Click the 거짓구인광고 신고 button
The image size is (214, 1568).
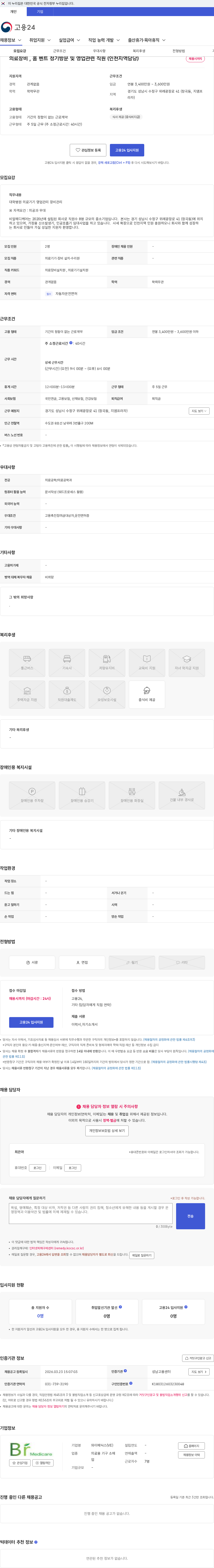tap(198, 1358)
